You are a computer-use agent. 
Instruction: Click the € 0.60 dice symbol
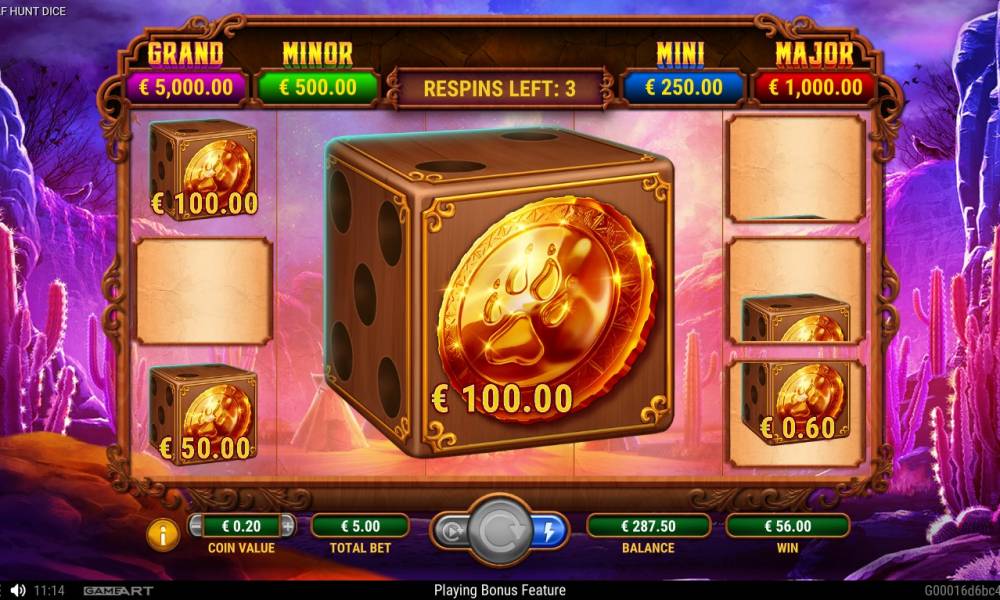tap(796, 402)
